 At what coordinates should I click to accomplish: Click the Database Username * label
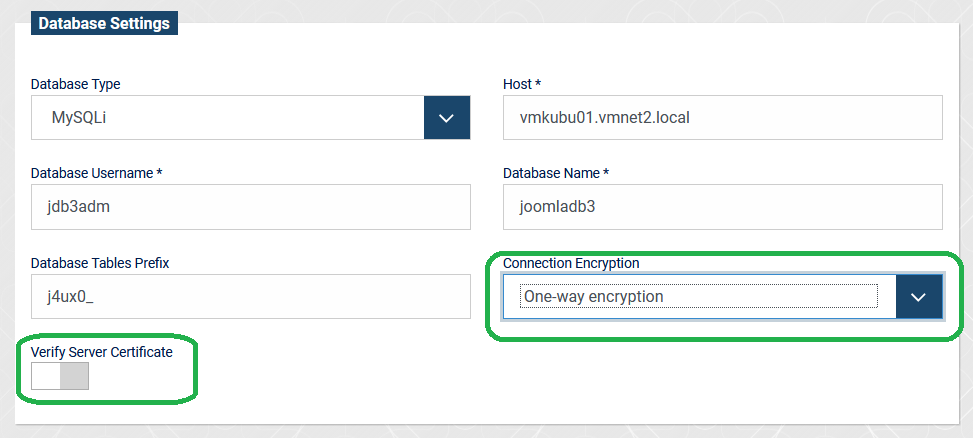97,173
